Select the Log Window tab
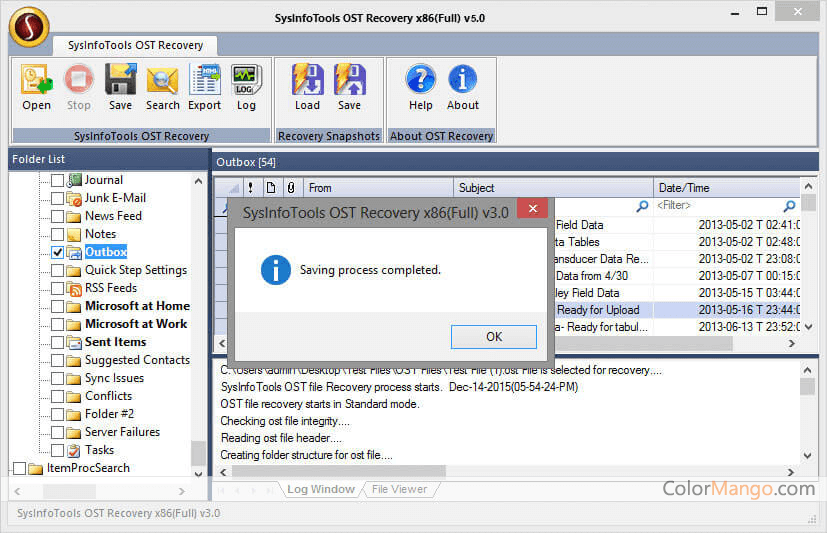Viewport: 827px width, 533px height. tap(320, 490)
